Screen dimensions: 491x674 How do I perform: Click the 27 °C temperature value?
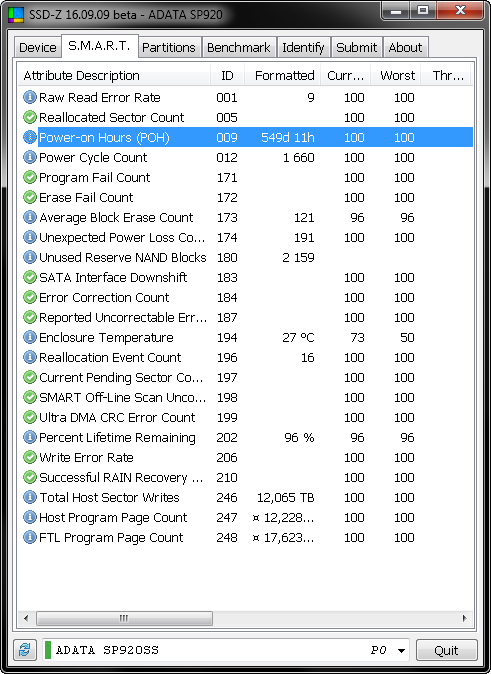click(298, 337)
